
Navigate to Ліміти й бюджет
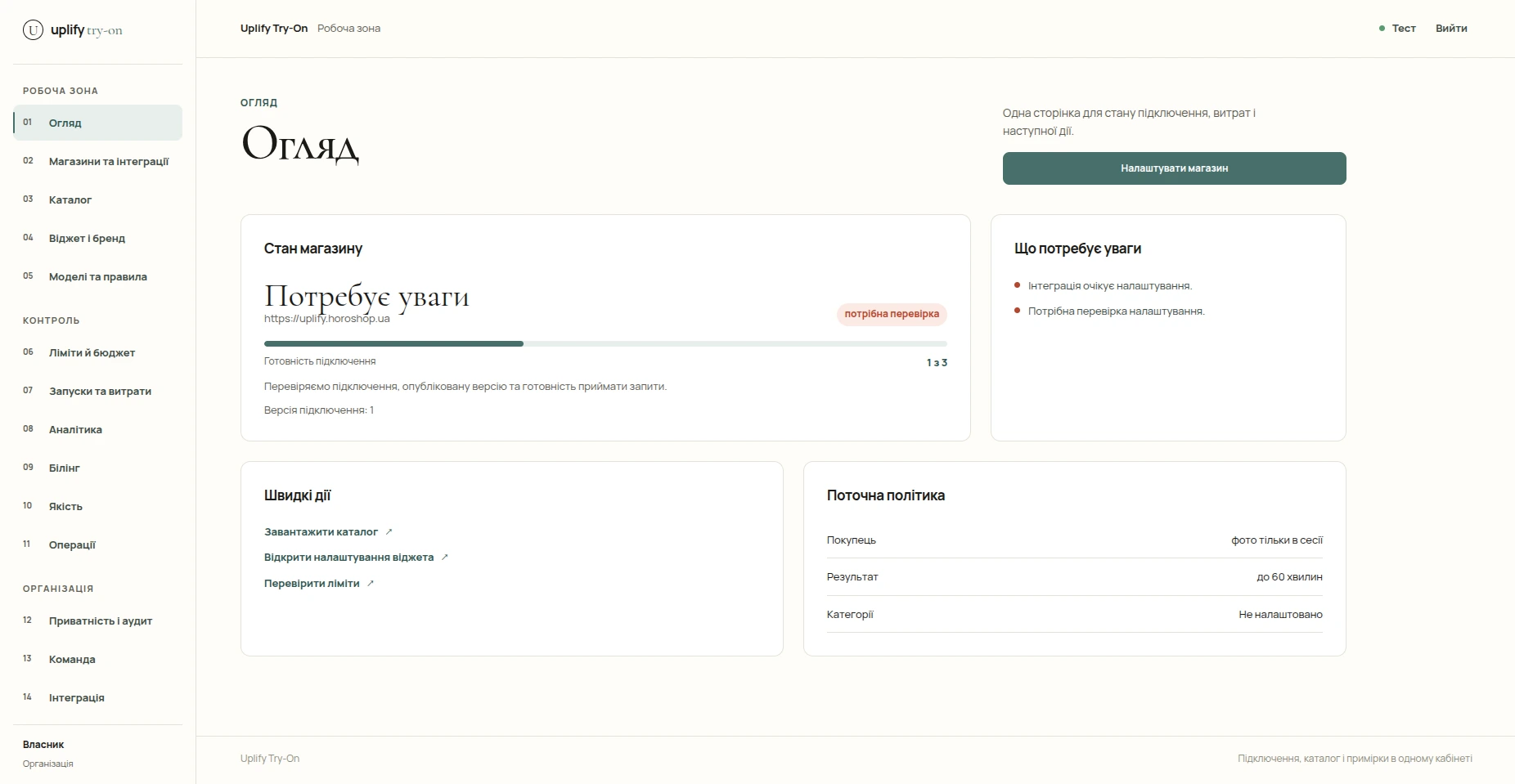click(x=97, y=352)
